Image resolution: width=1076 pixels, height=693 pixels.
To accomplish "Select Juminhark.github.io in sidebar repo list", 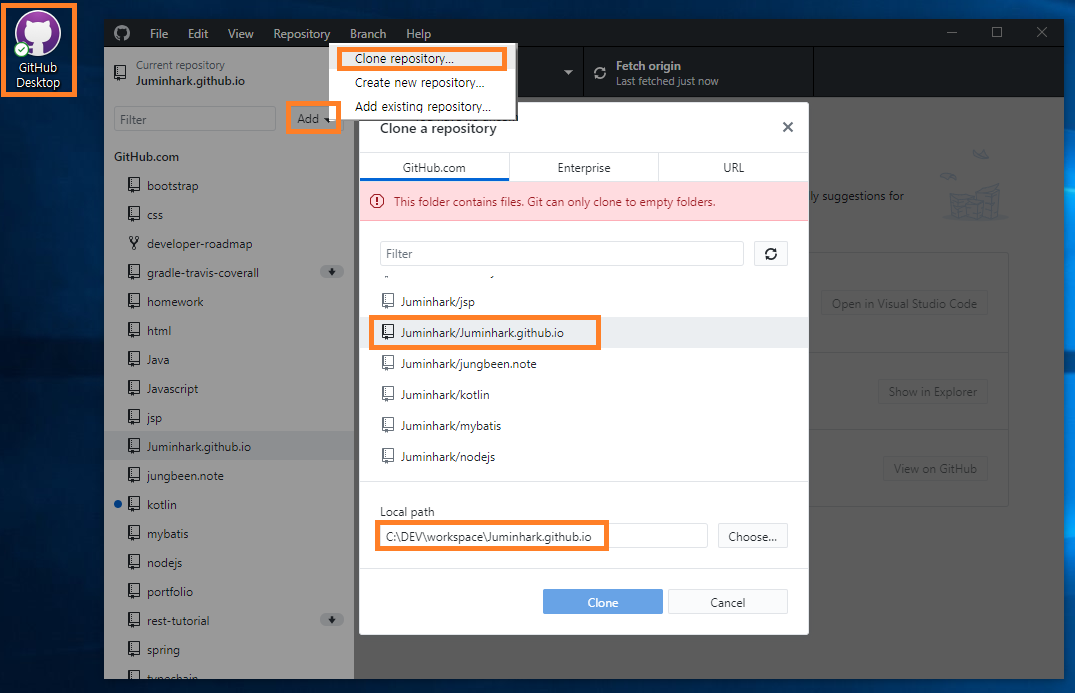I will [229, 446].
